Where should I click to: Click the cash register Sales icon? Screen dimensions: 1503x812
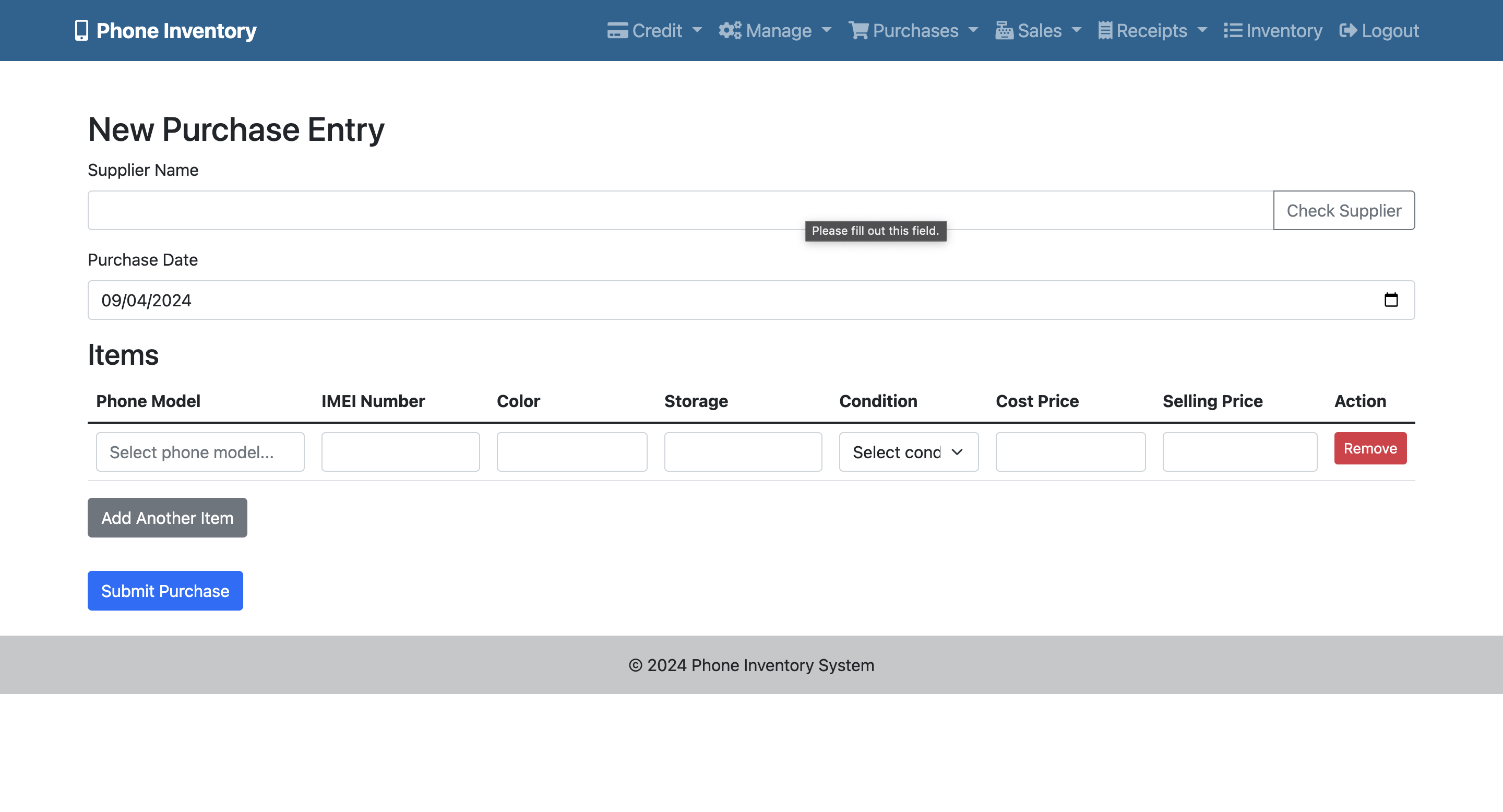tap(1004, 30)
